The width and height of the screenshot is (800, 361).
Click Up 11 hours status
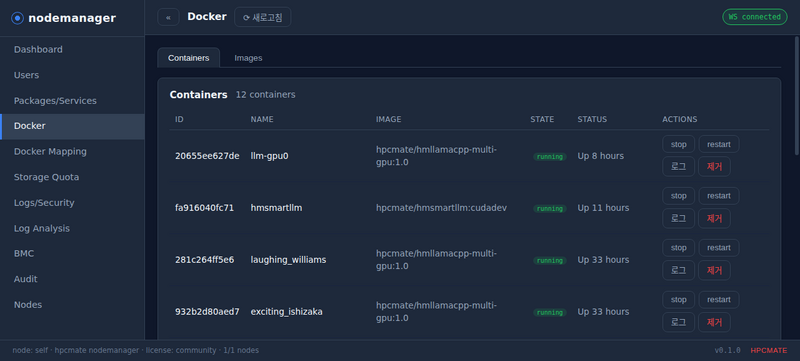(x=603, y=208)
